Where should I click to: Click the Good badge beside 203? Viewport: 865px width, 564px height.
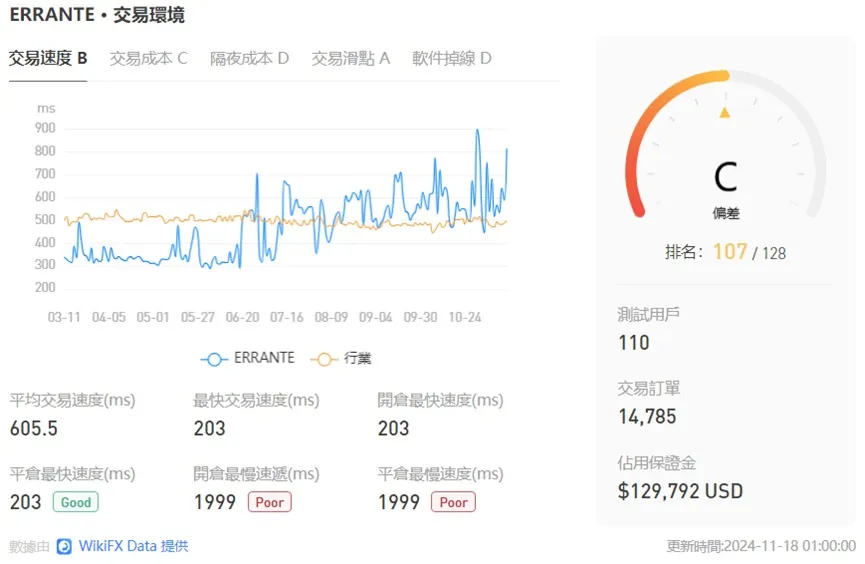(76, 502)
